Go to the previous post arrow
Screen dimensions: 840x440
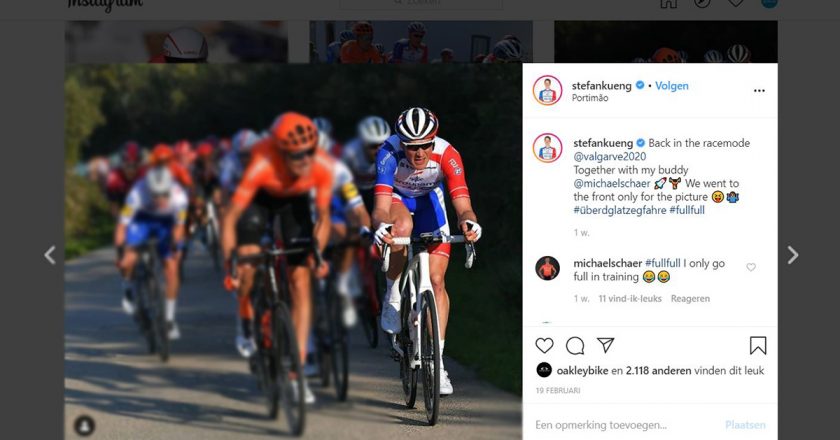click(x=50, y=255)
